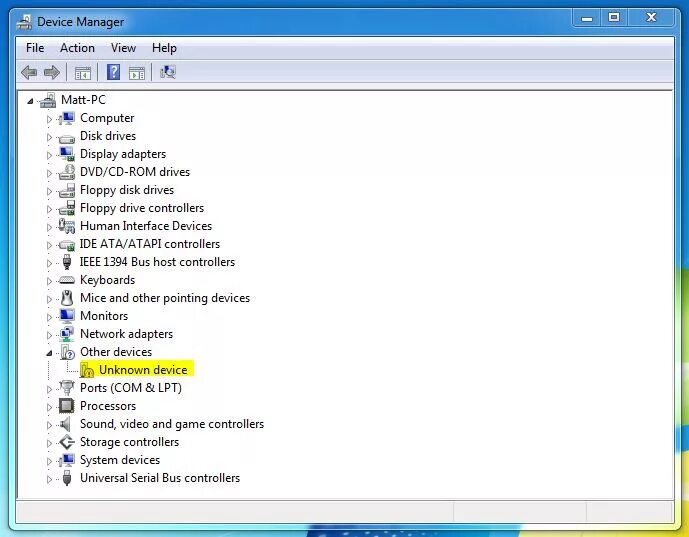Click the Unknown device warning icon
Screen dimensions: 689x537
(x=87, y=370)
